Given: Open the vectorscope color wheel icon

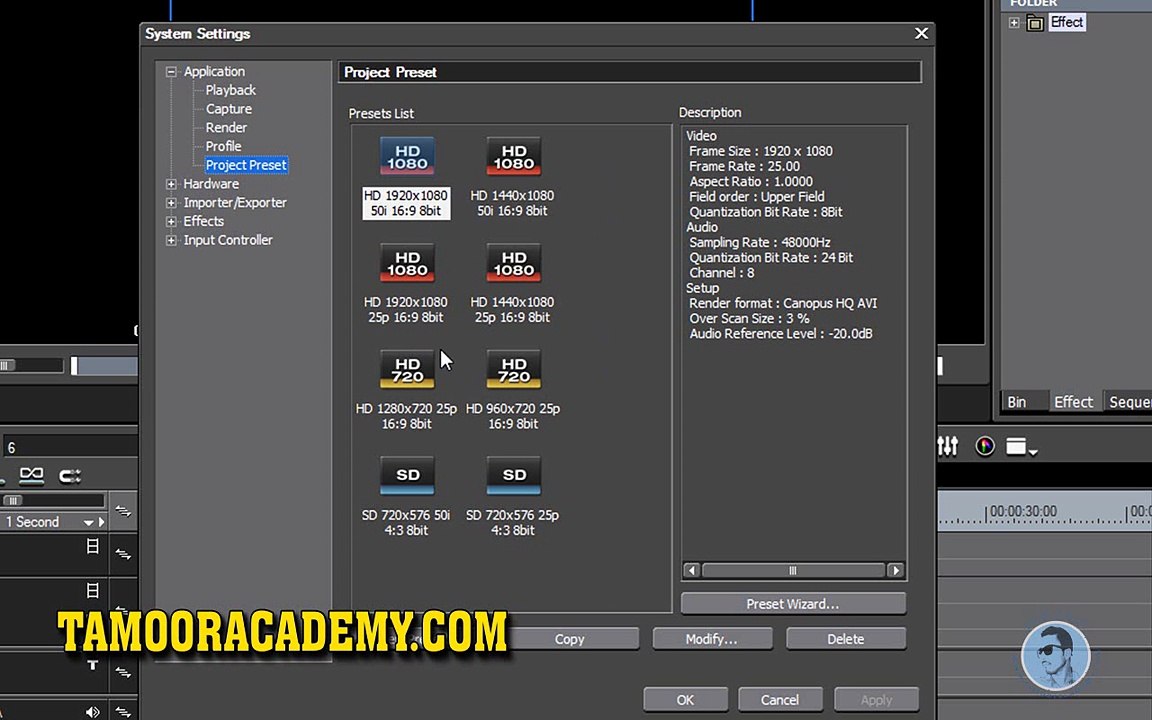Looking at the screenshot, I should click(985, 446).
